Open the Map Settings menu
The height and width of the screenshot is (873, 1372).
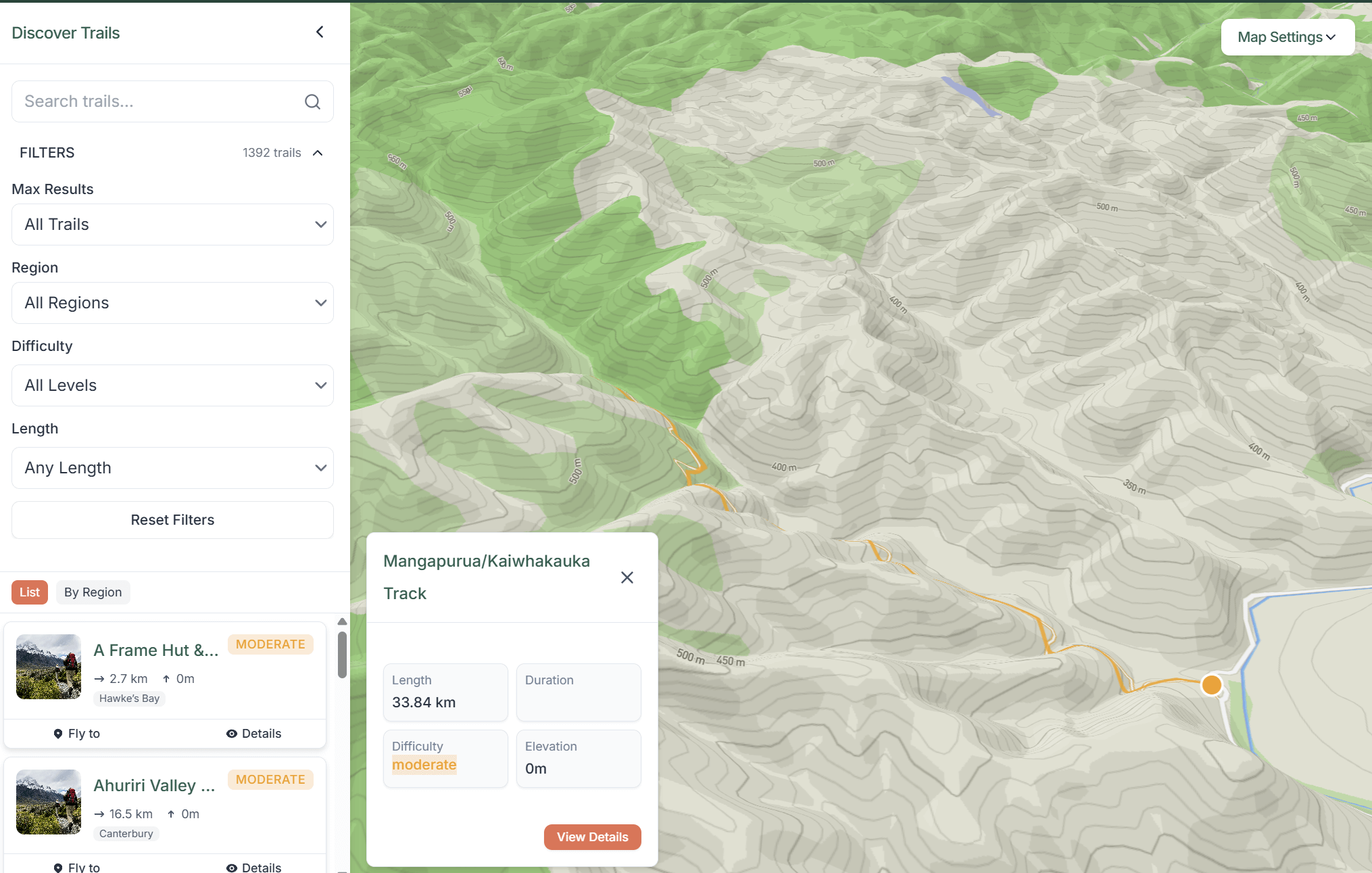(1286, 37)
